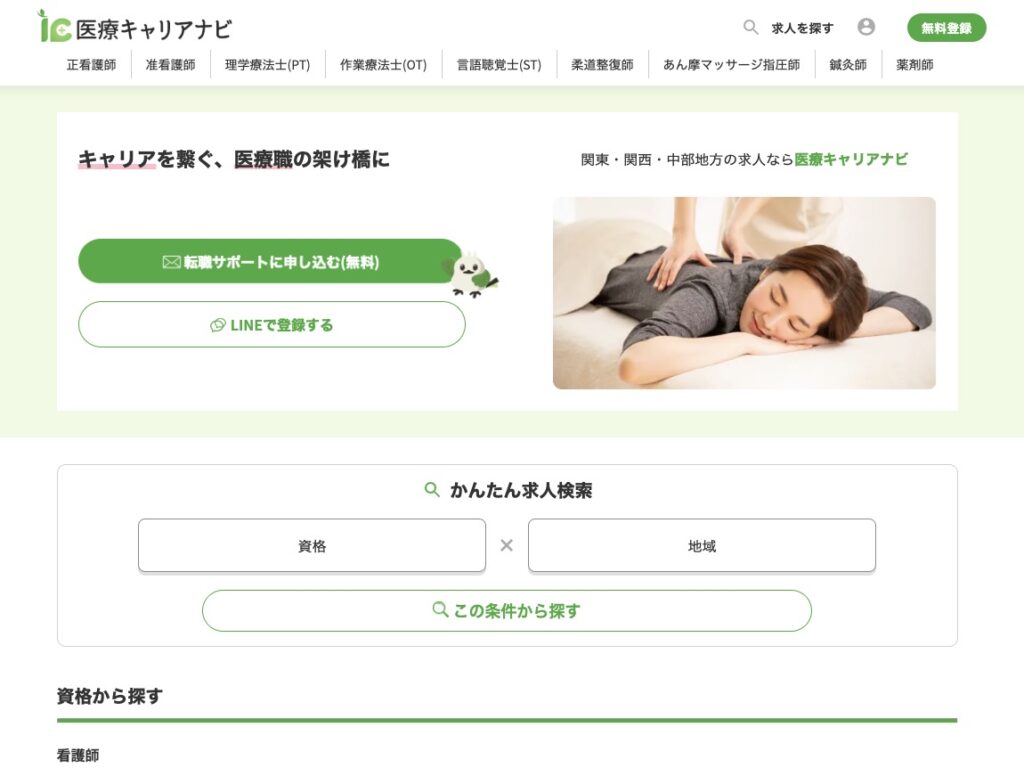Viewport: 1024px width, 776px height.
Task: Click the massage photo banner
Action: (744, 293)
